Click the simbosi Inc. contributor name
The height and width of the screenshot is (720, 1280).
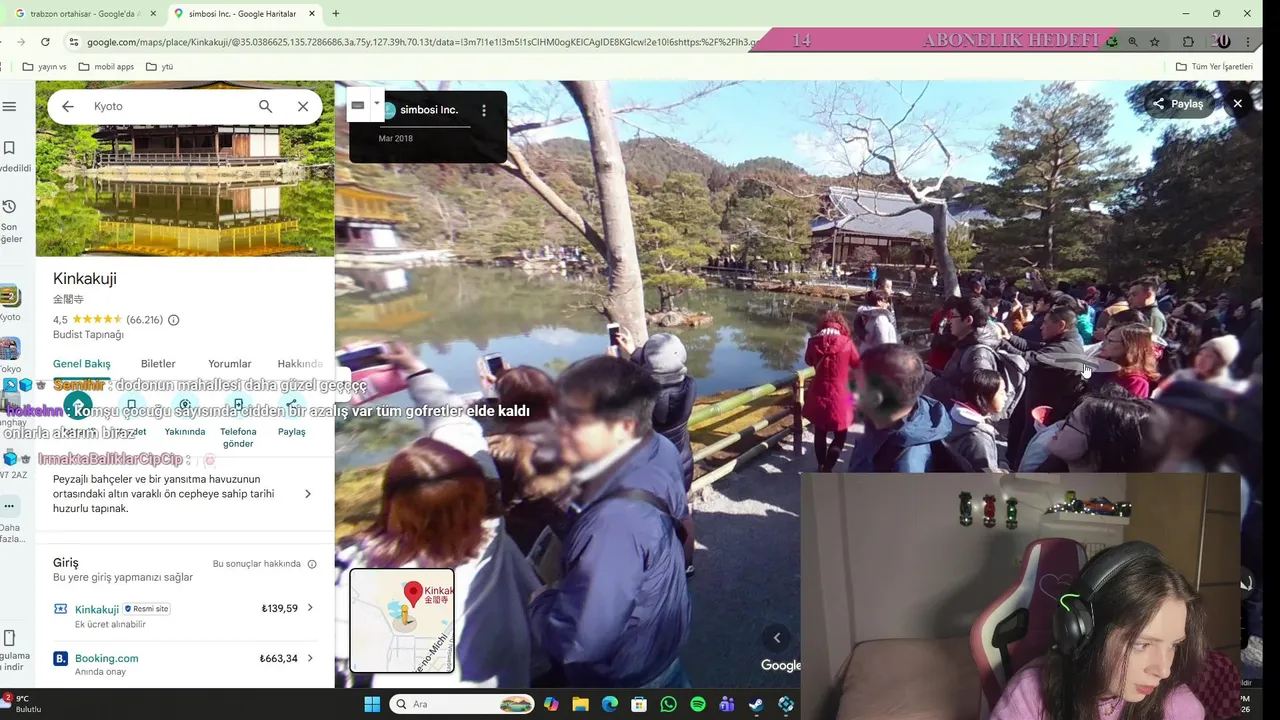429,110
